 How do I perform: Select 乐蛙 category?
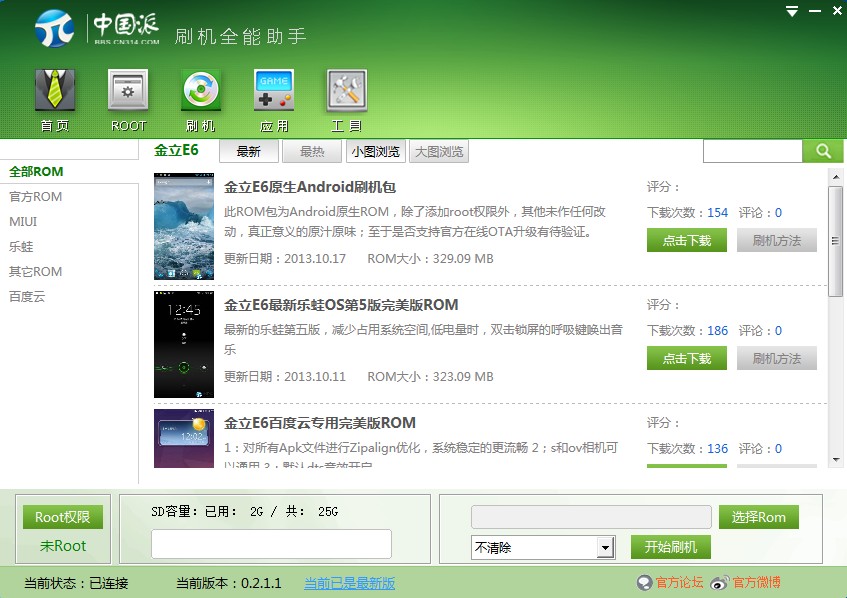pyautogui.click(x=21, y=246)
